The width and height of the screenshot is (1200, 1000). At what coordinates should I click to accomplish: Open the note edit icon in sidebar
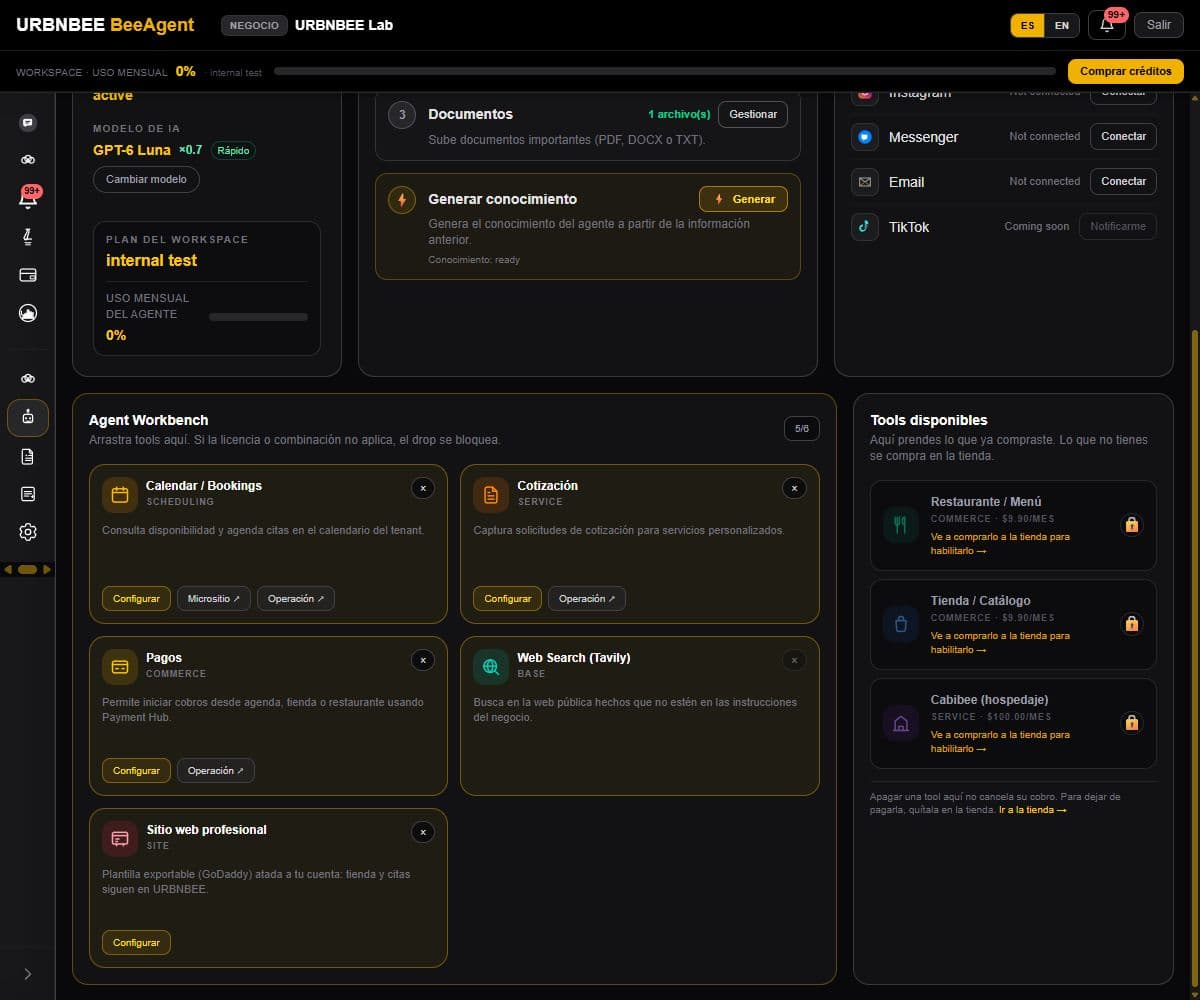coord(28,494)
